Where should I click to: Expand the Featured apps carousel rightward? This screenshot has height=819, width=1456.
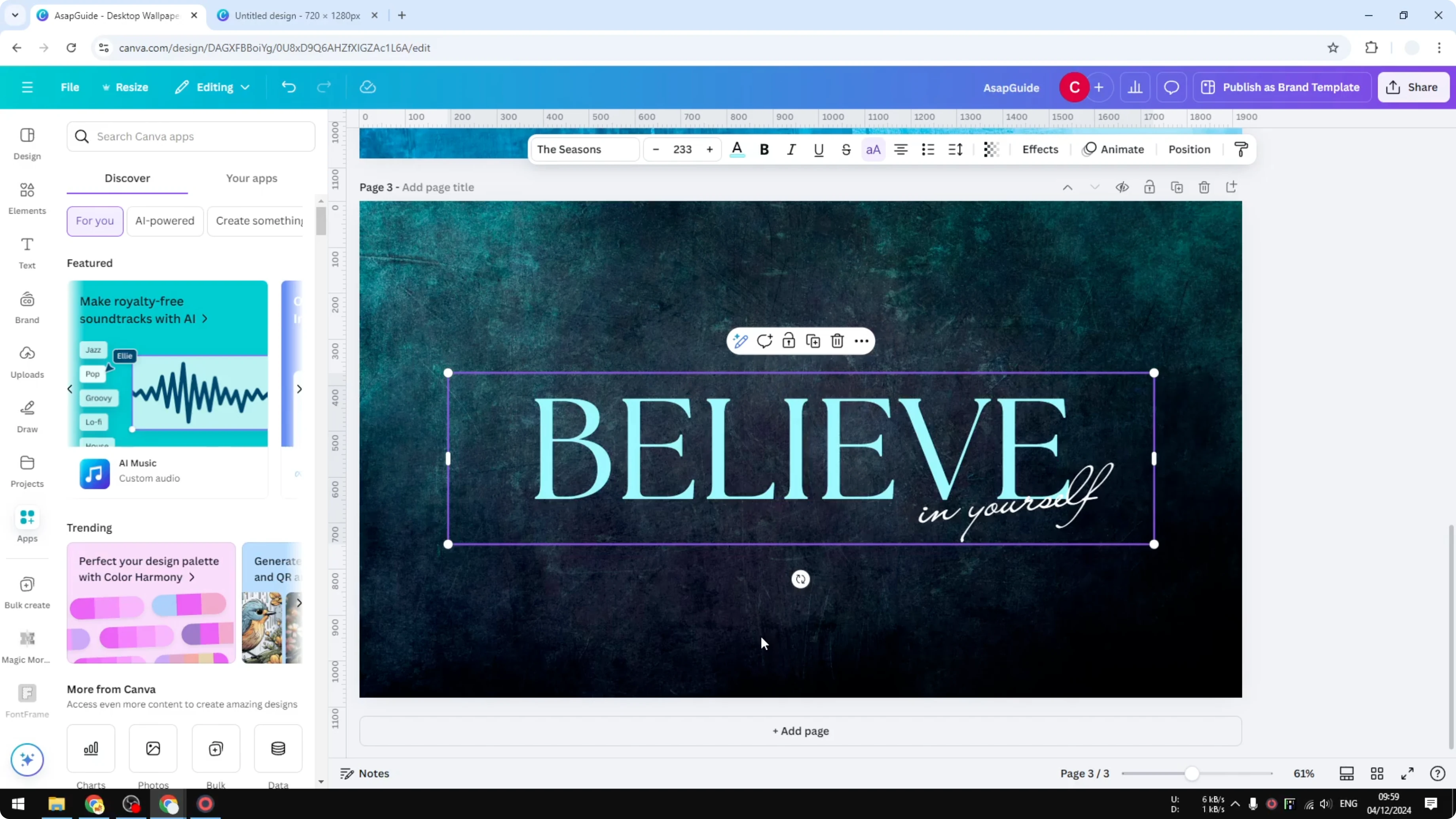(299, 388)
